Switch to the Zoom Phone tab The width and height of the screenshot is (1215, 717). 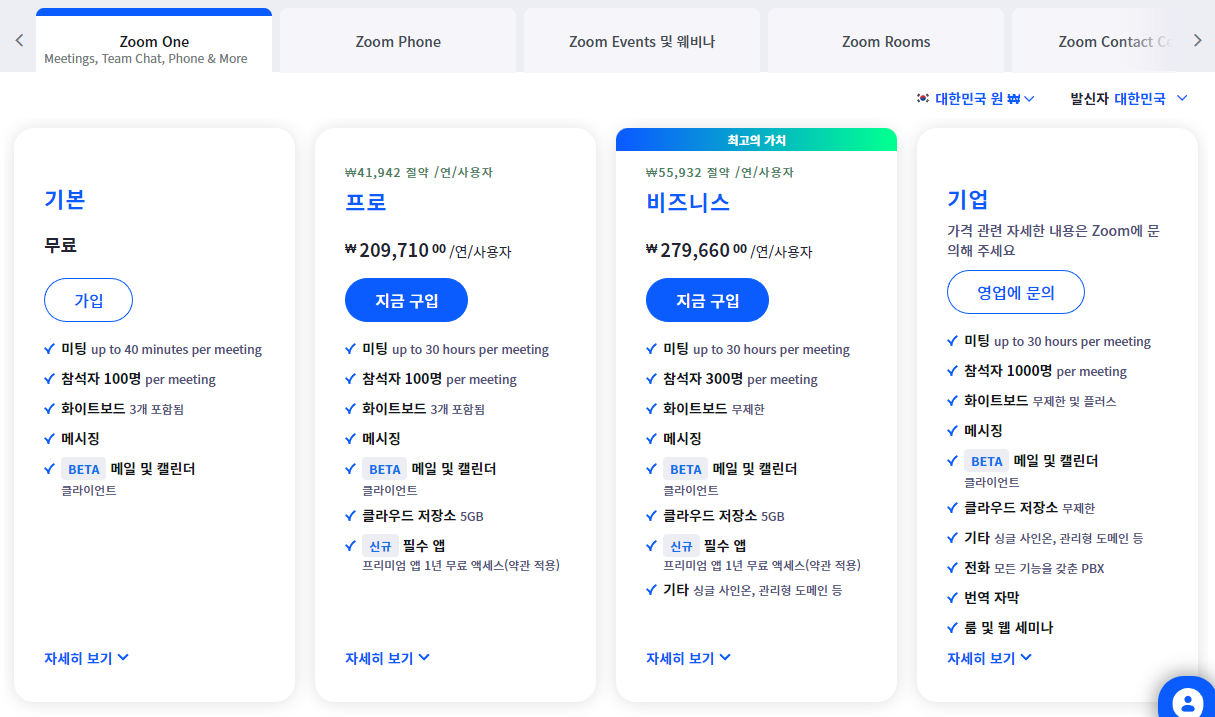[398, 41]
